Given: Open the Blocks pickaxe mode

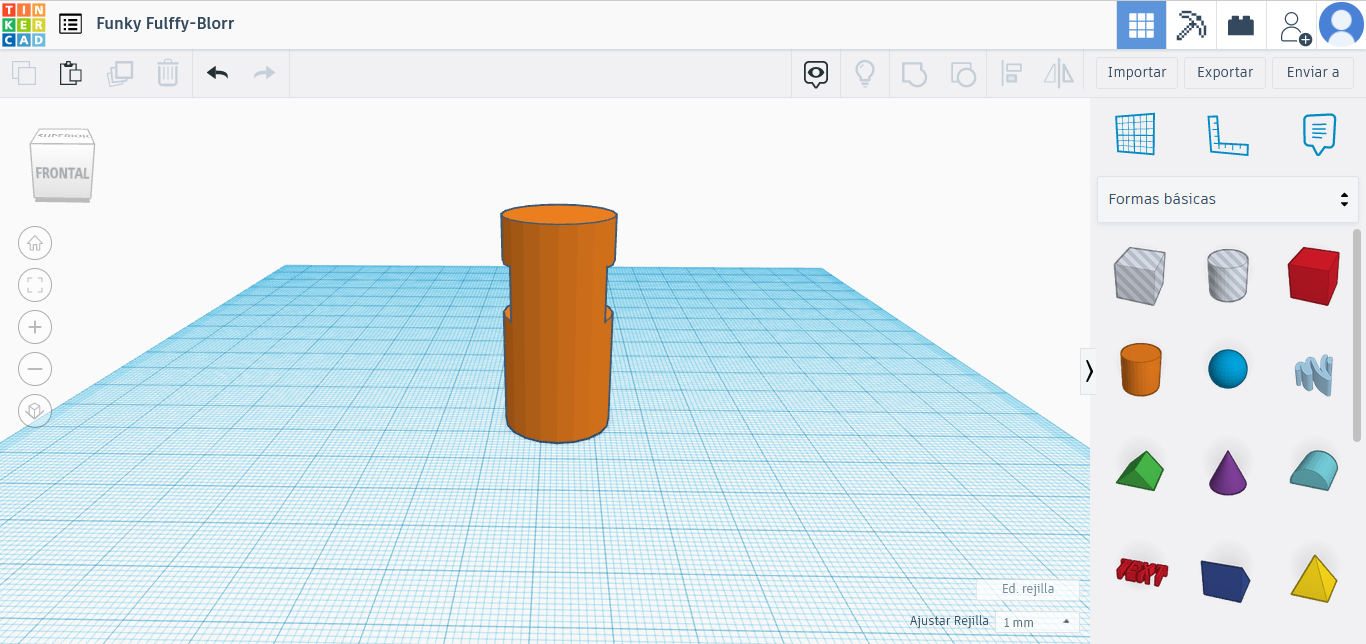Looking at the screenshot, I should pyautogui.click(x=1191, y=25).
